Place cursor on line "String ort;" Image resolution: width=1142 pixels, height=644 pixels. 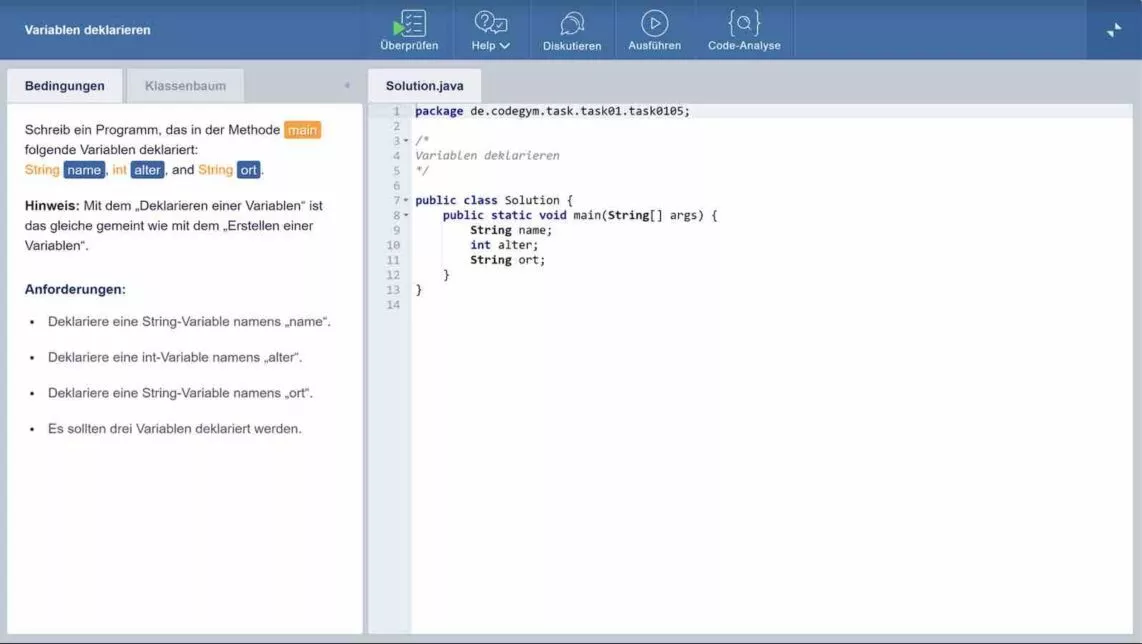click(507, 260)
